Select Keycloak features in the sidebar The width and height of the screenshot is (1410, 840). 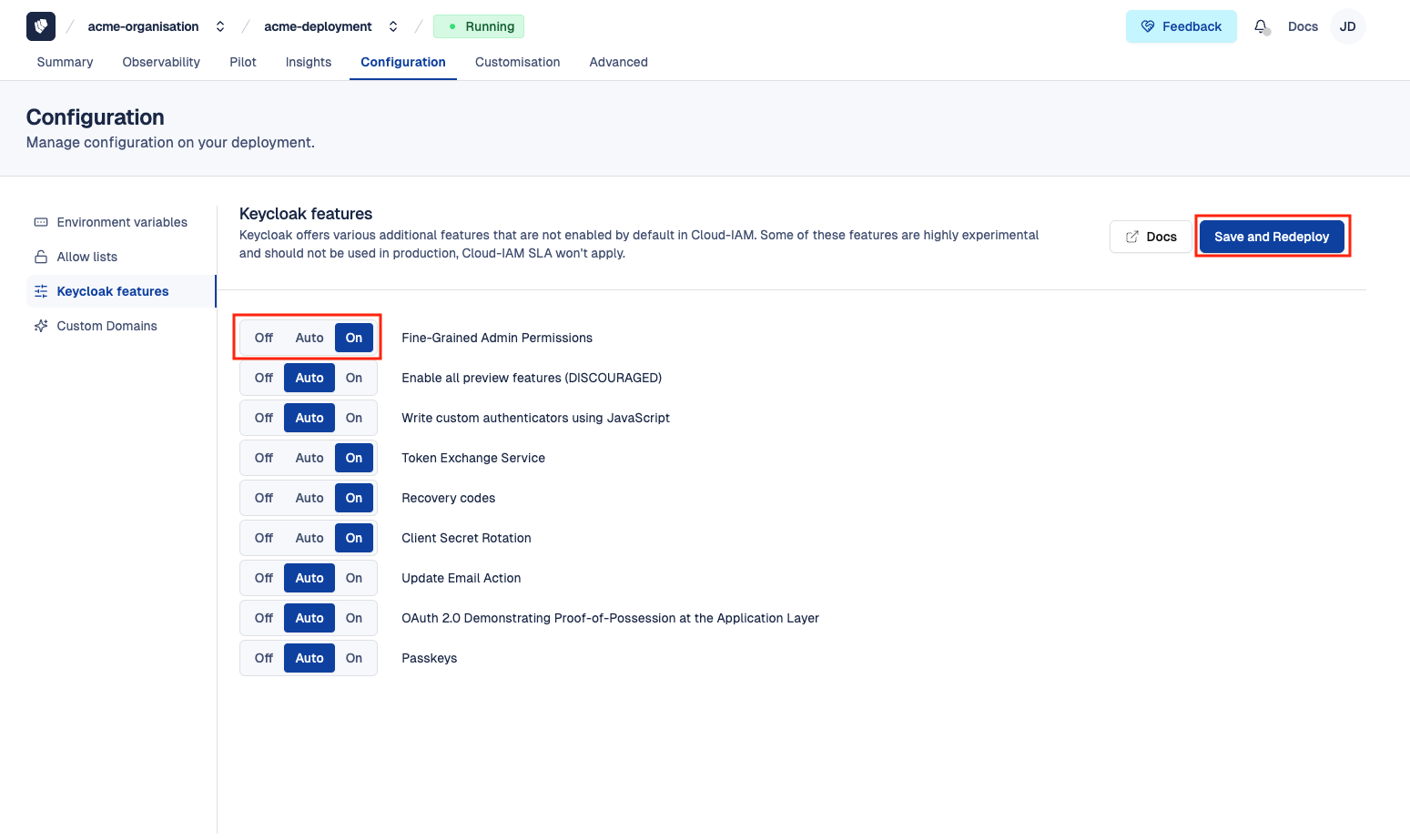[121, 291]
